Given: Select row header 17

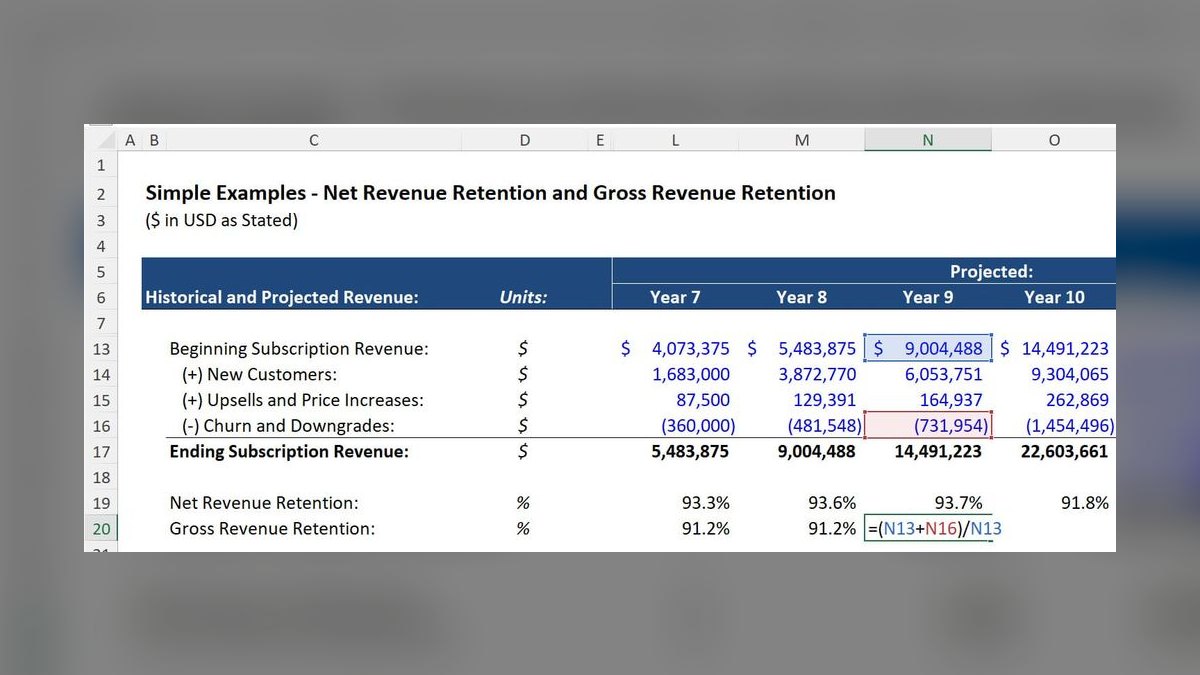Looking at the screenshot, I should tap(101, 452).
